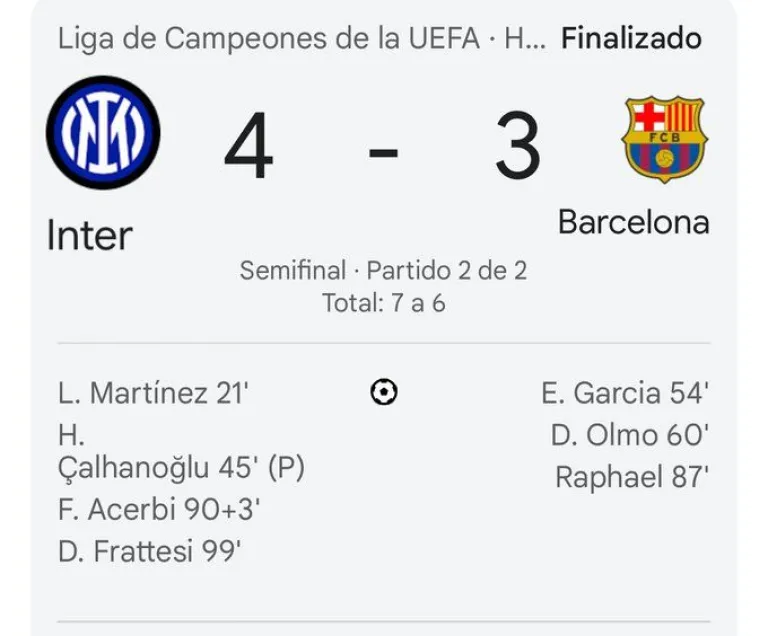Click the dash between the scores
Screen dimensions: 768x636
[383, 150]
